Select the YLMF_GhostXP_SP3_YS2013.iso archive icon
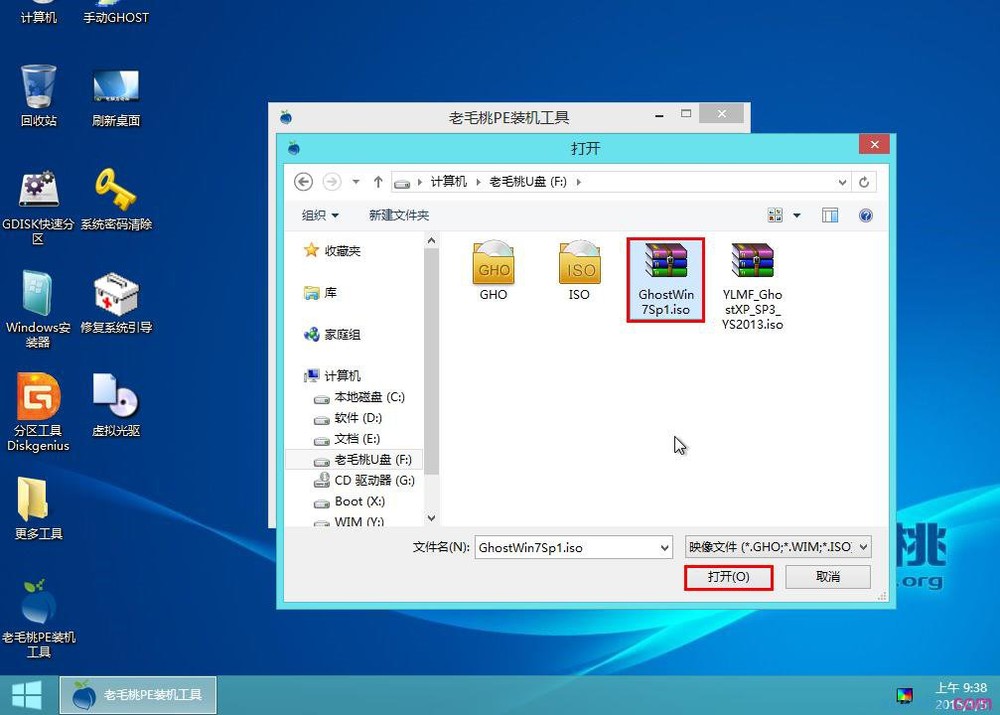The height and width of the screenshot is (715, 1000). (x=752, y=260)
